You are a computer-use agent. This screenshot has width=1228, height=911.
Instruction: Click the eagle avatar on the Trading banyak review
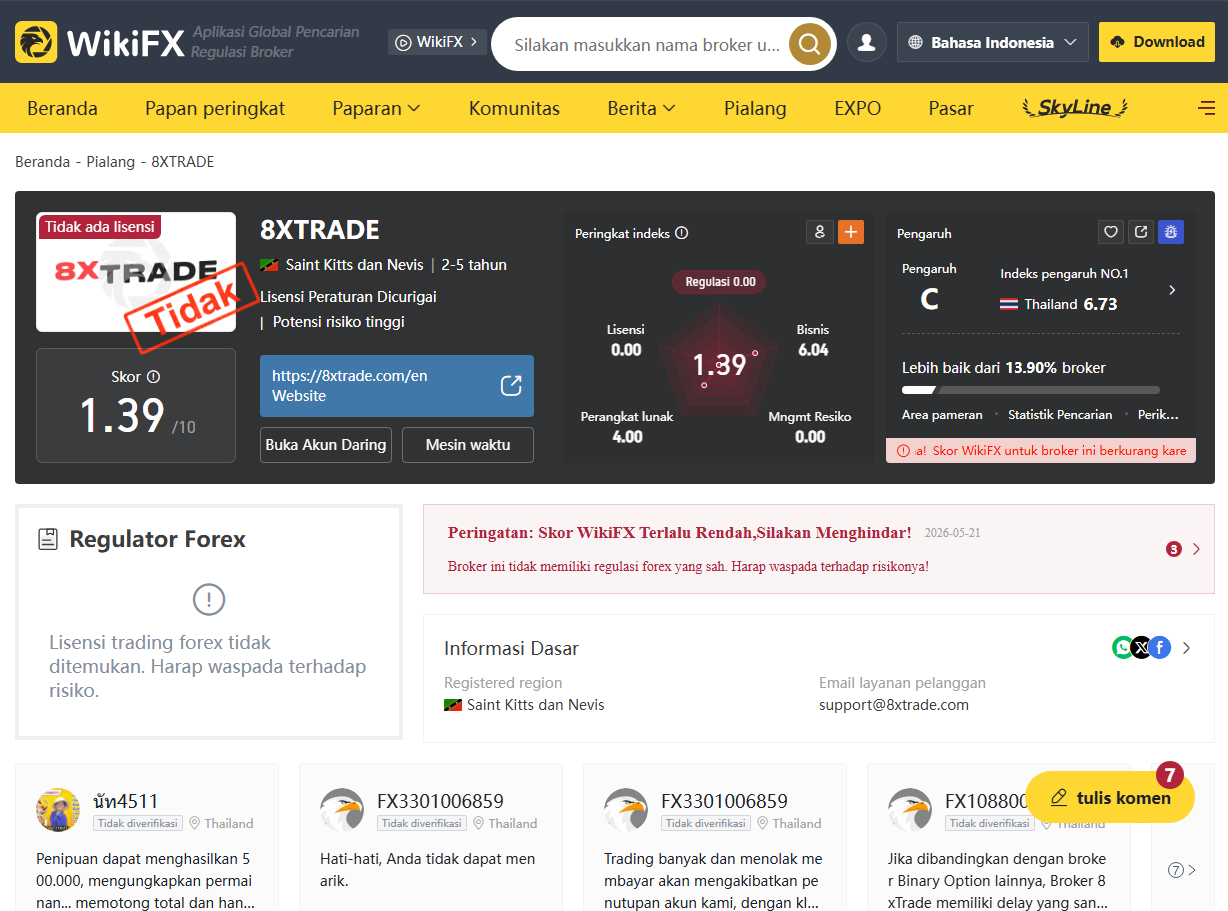click(x=626, y=809)
